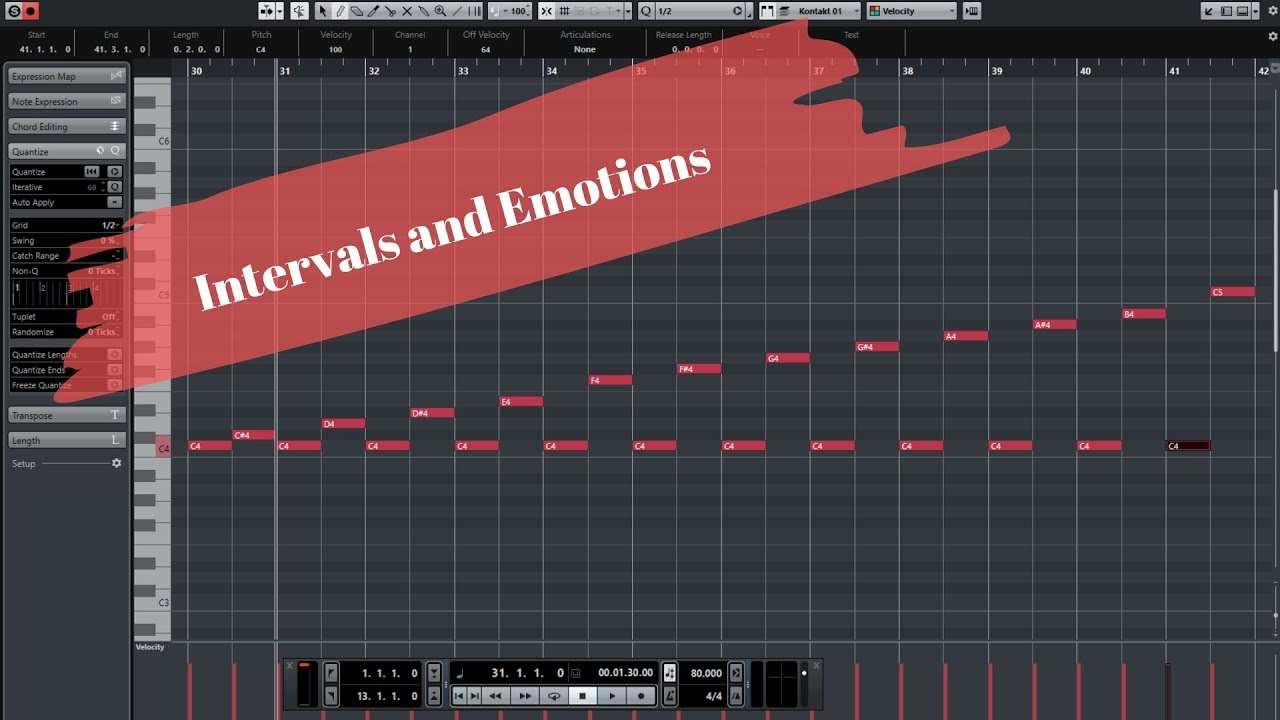Select the Draw pencil tool
Viewport: 1280px width, 720px height.
point(340,11)
